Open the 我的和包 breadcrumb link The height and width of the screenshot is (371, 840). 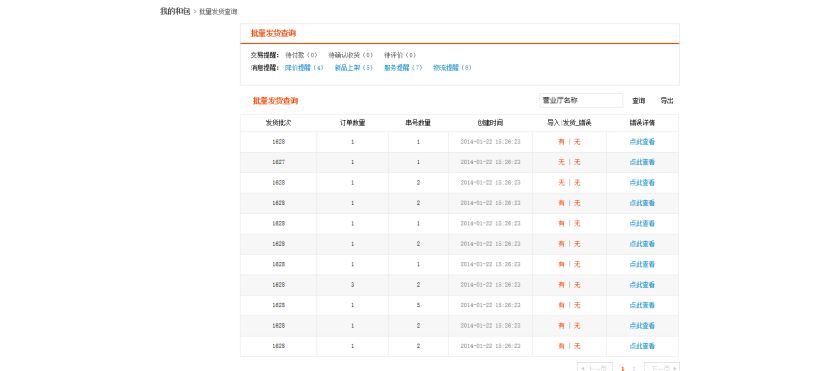(175, 11)
